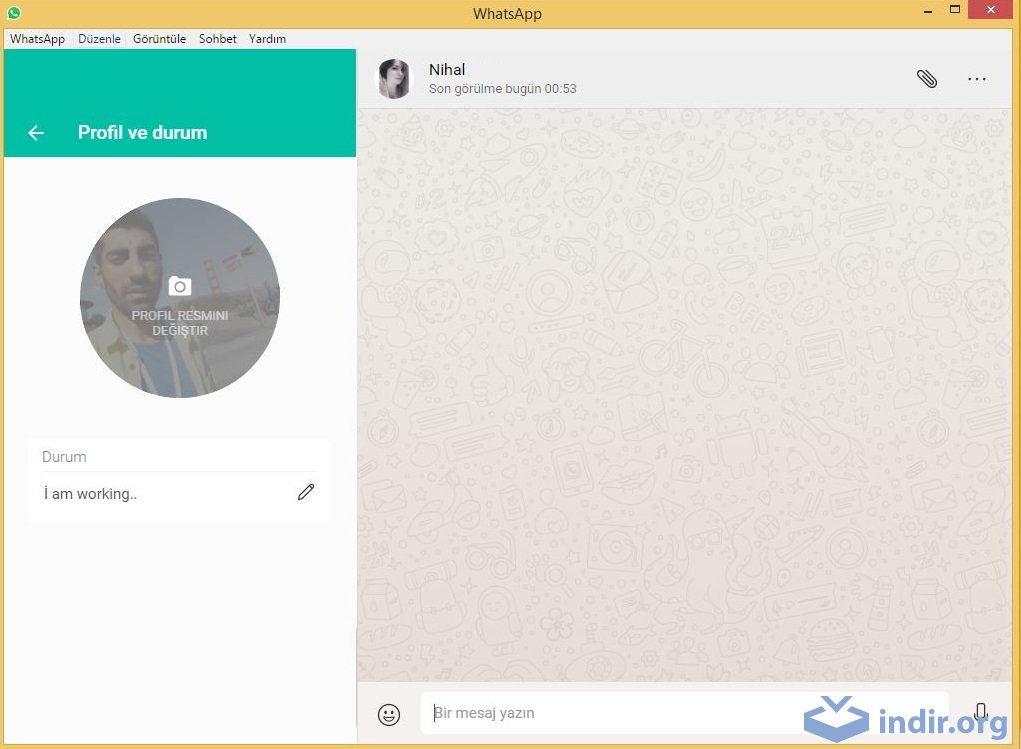Click the 'Durum' label
This screenshot has height=749, width=1021.
tap(64, 457)
